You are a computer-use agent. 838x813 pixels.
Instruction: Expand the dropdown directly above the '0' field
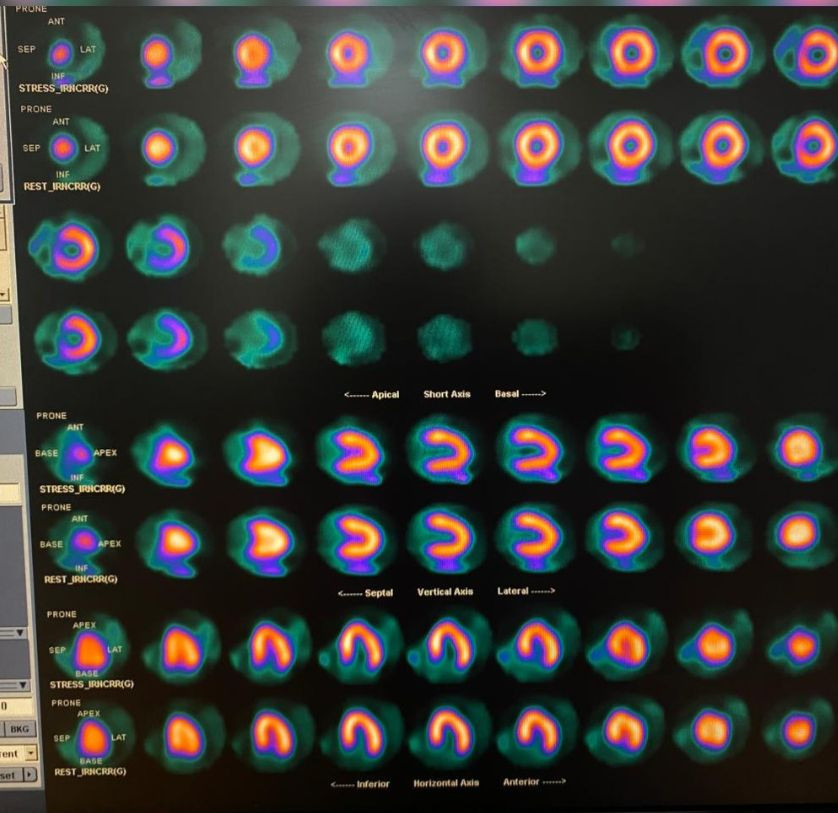(x=22, y=686)
